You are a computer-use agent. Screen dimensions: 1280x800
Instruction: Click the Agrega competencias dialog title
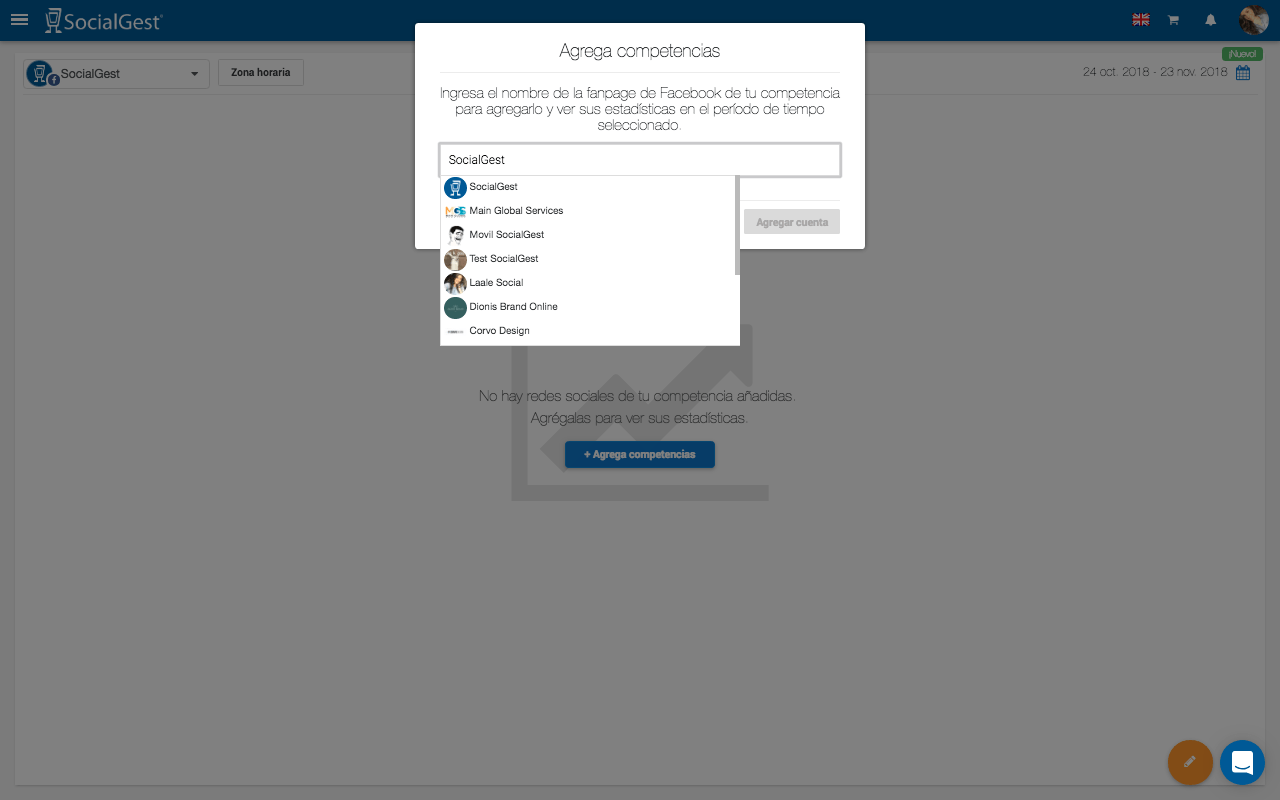tap(640, 51)
